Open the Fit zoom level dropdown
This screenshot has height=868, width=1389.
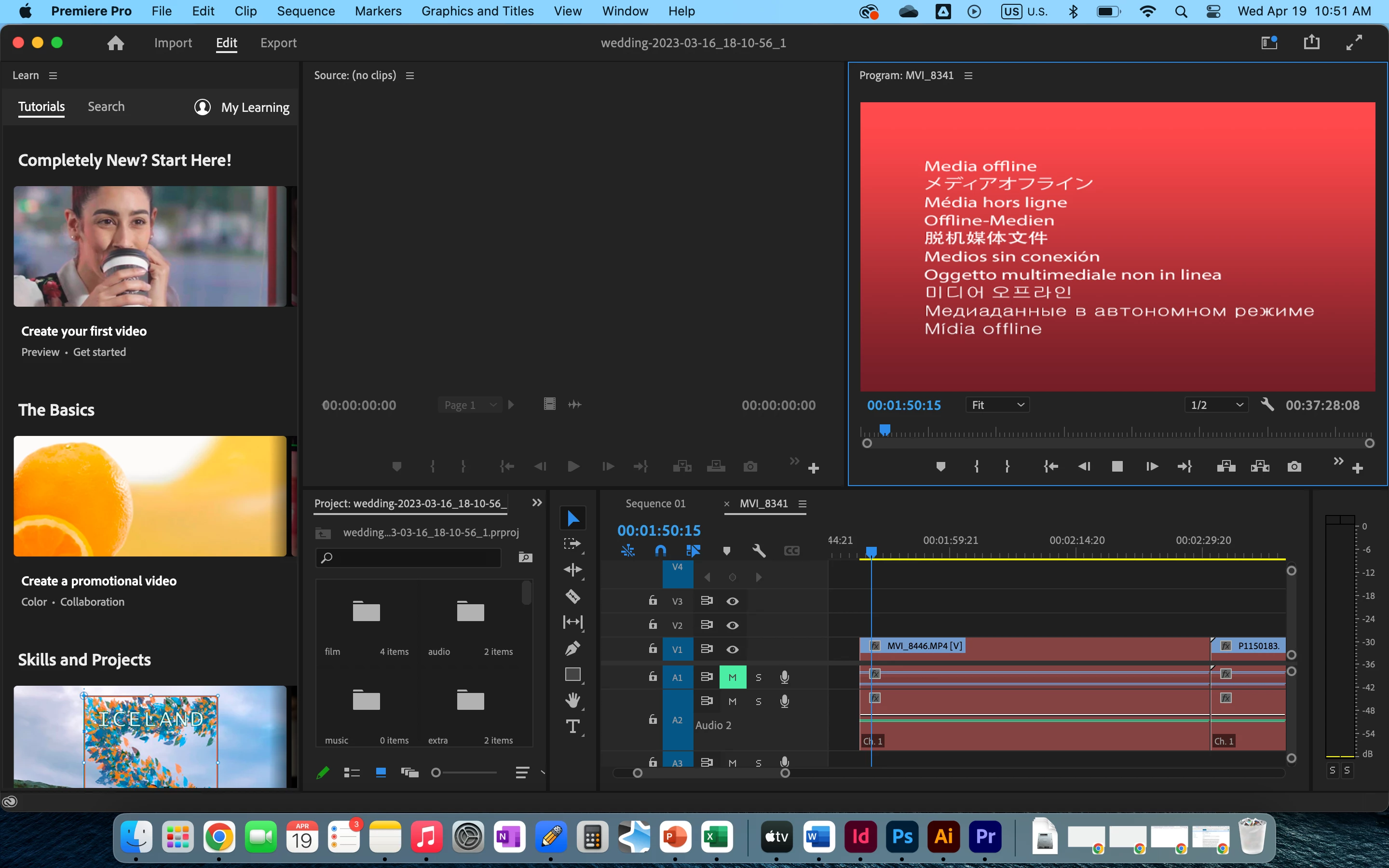tap(997, 405)
